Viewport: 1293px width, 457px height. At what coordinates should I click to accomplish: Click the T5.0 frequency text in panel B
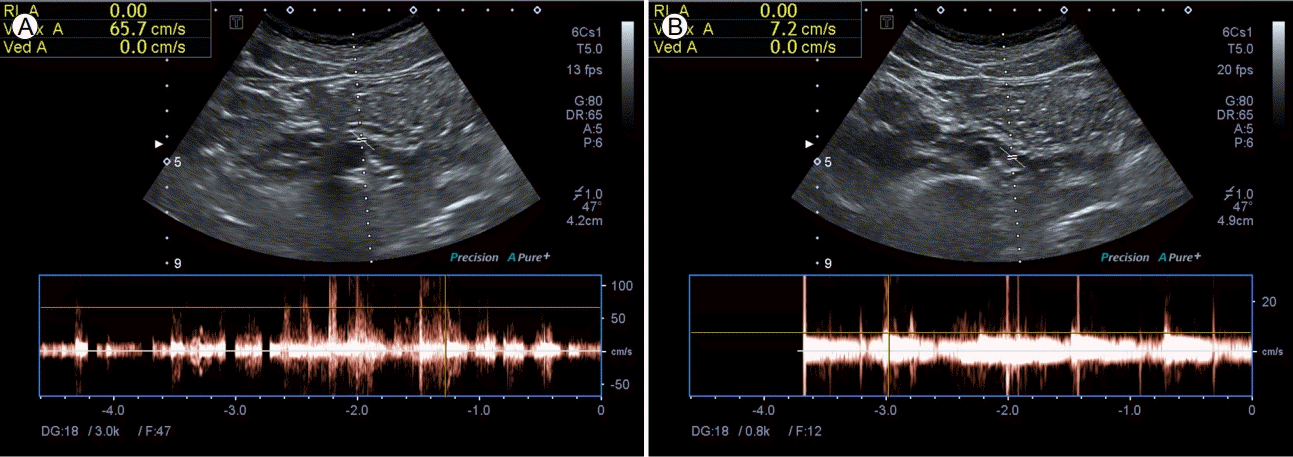click(1239, 48)
